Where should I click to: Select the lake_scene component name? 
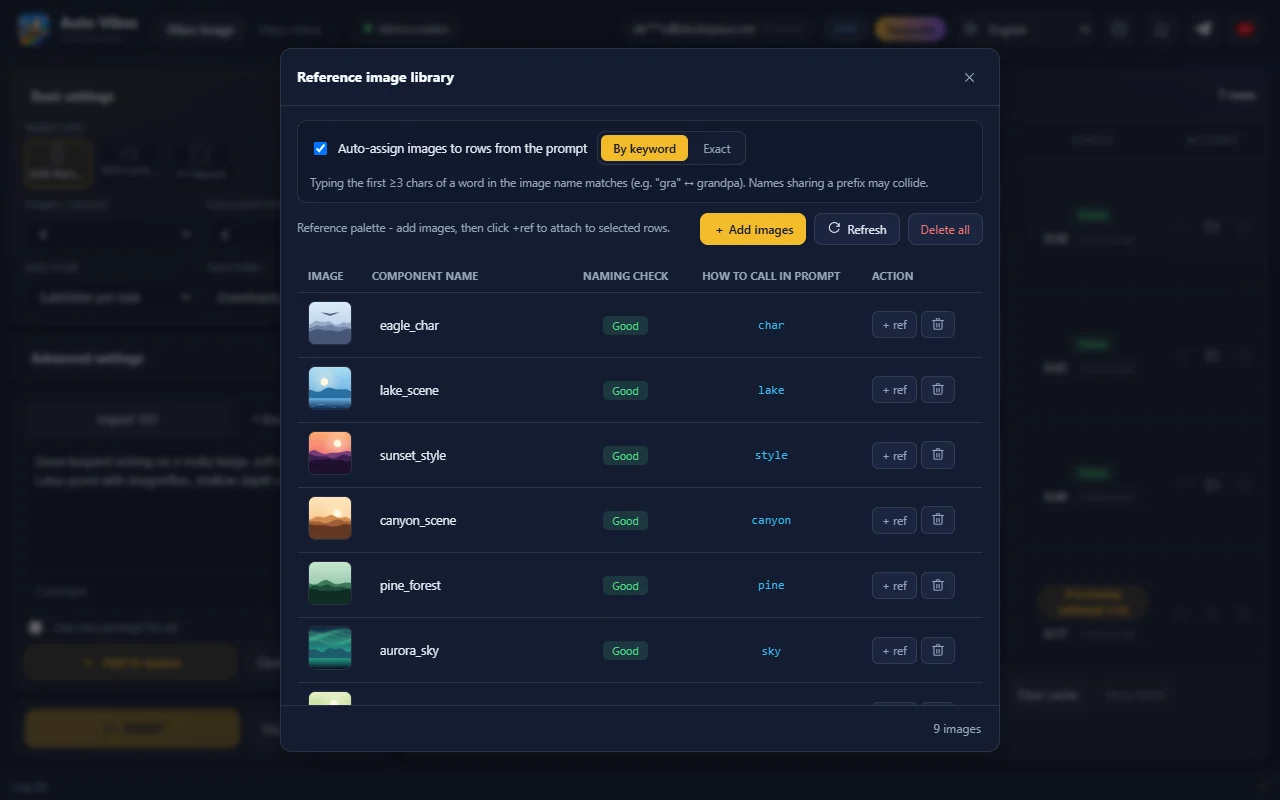[x=409, y=390]
